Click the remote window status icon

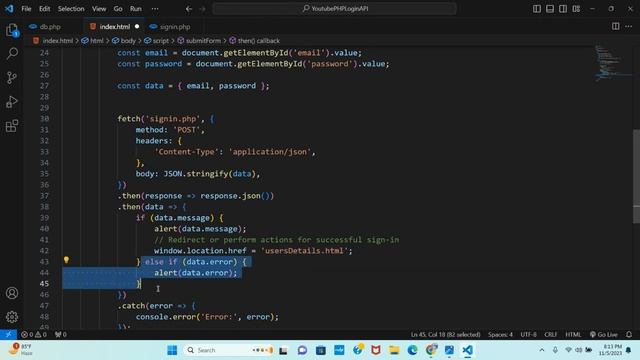tap(8, 334)
